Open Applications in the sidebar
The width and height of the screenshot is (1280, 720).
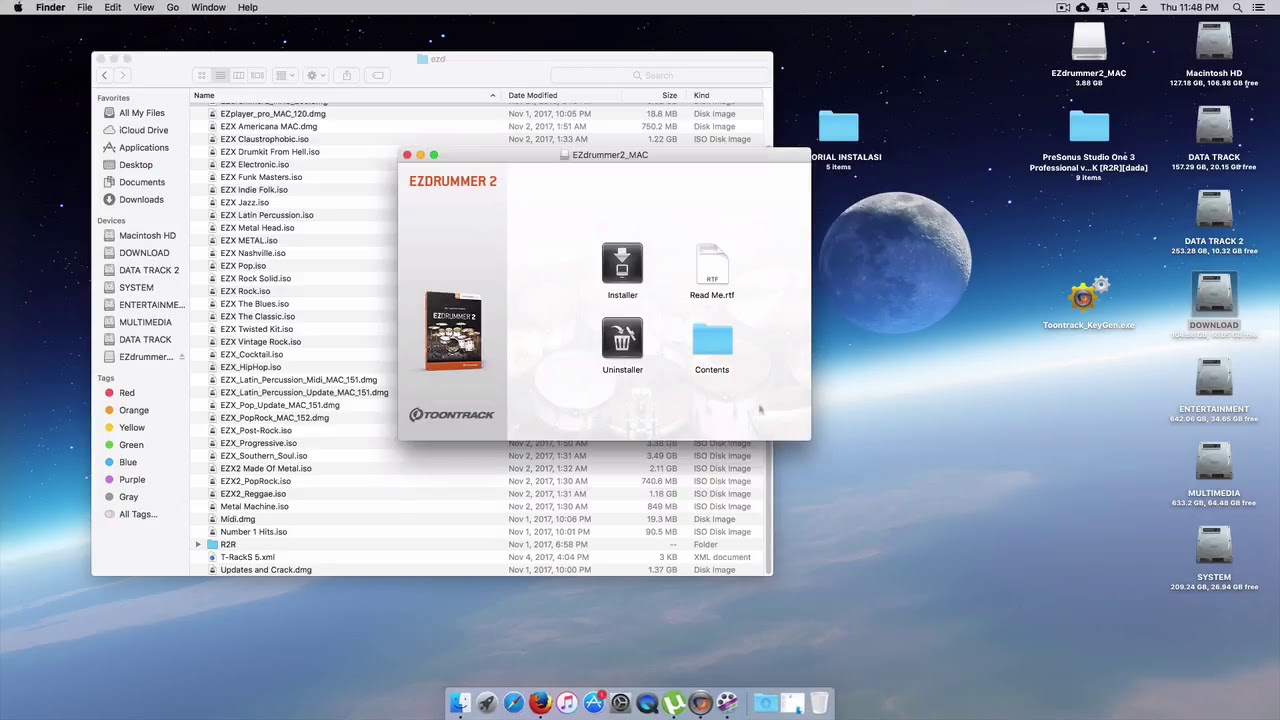click(x=143, y=147)
